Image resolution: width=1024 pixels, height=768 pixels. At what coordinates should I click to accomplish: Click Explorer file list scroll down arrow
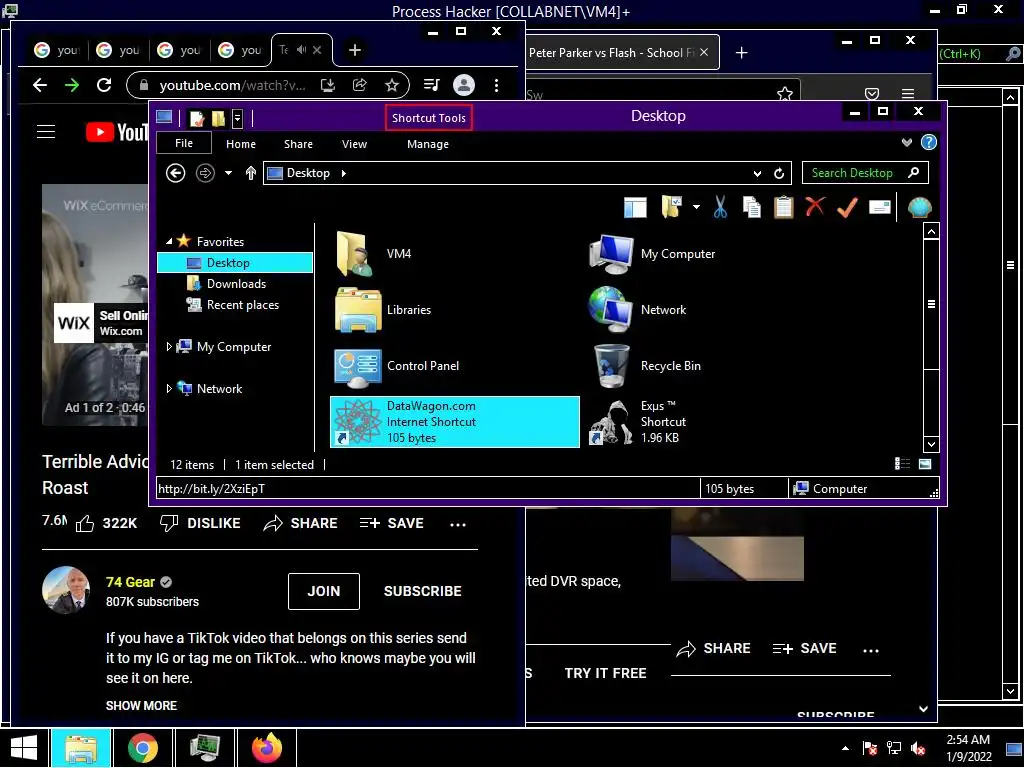(x=931, y=444)
